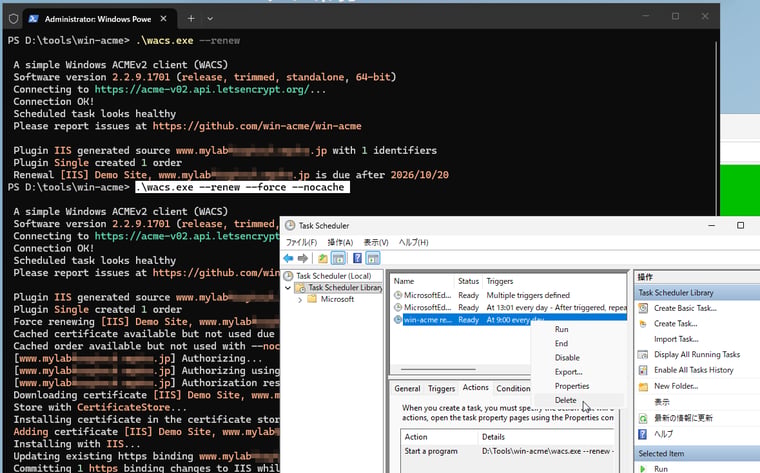Choose End in the context menu
760x473 pixels.
(561, 343)
